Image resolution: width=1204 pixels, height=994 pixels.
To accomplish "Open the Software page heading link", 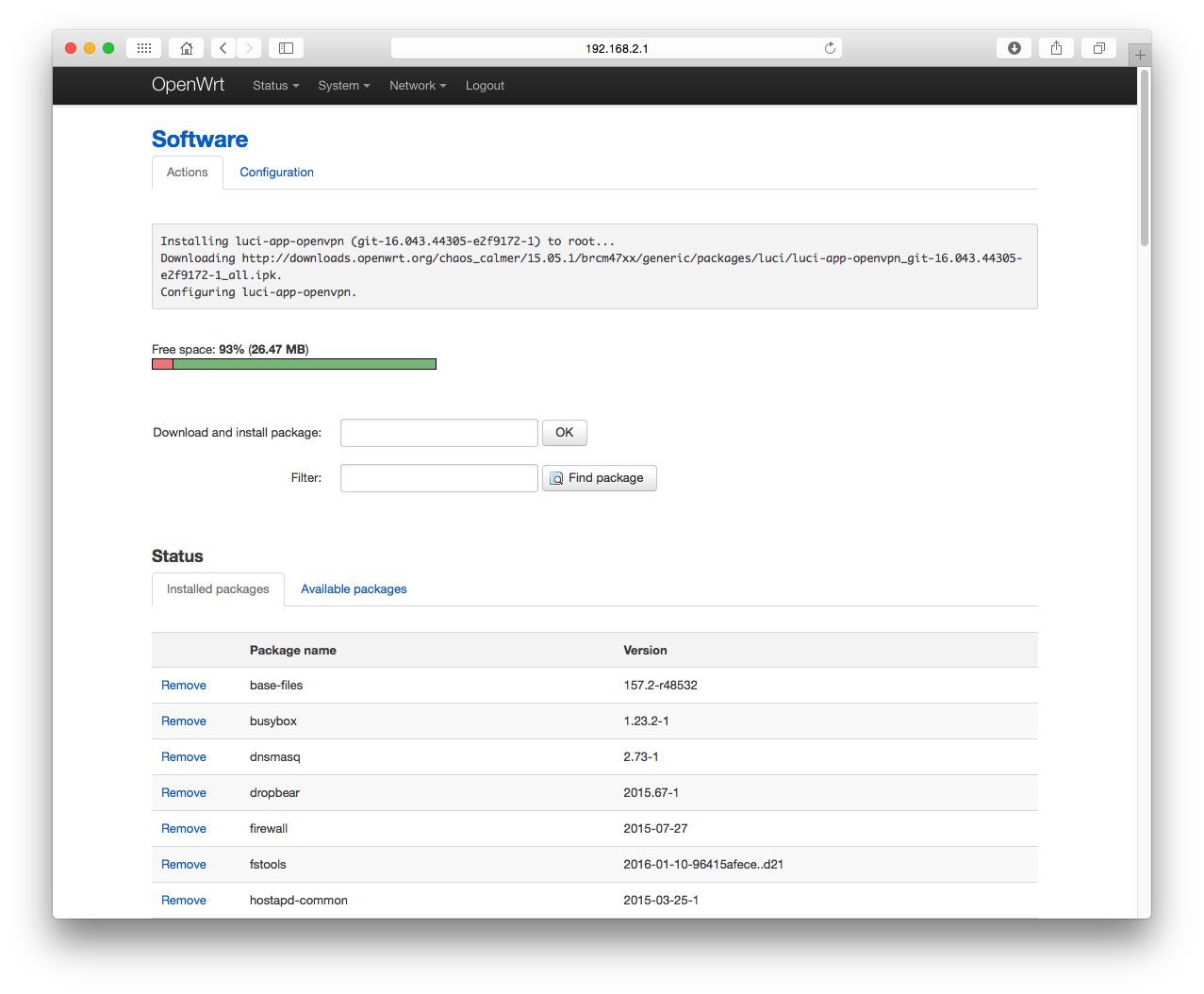I will point(200,140).
